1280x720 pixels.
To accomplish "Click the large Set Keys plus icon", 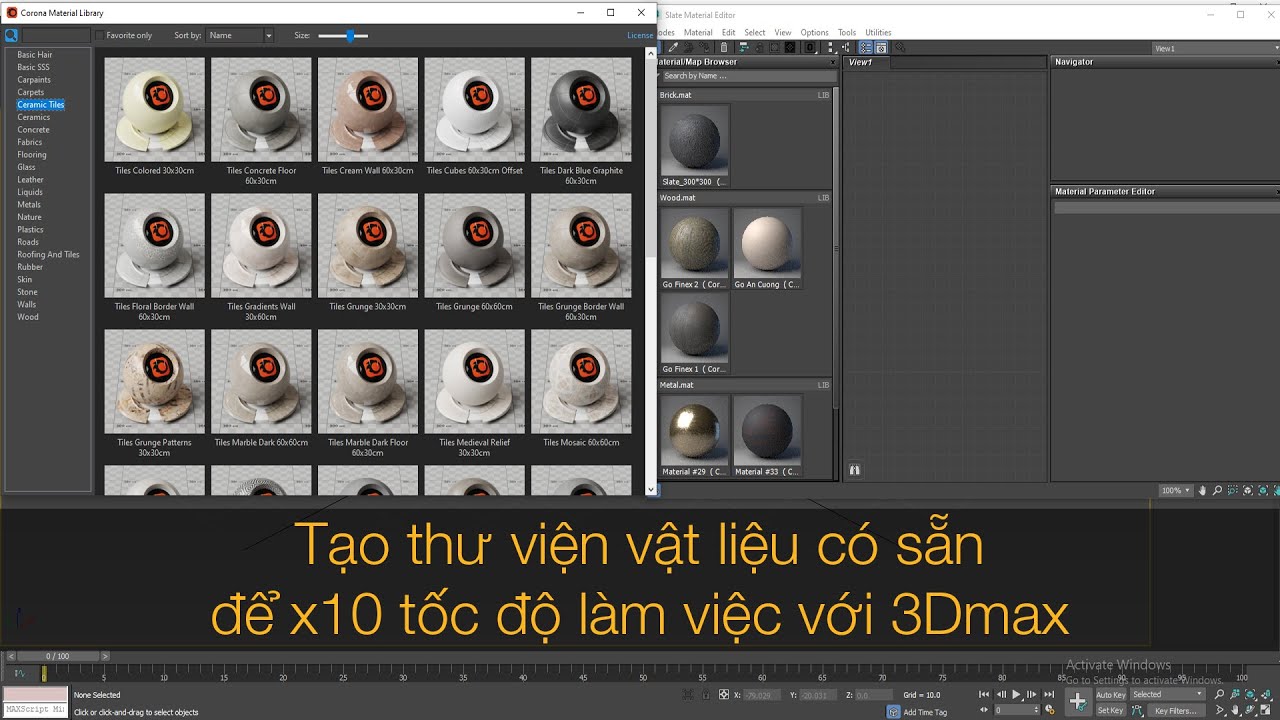I will point(1077,702).
